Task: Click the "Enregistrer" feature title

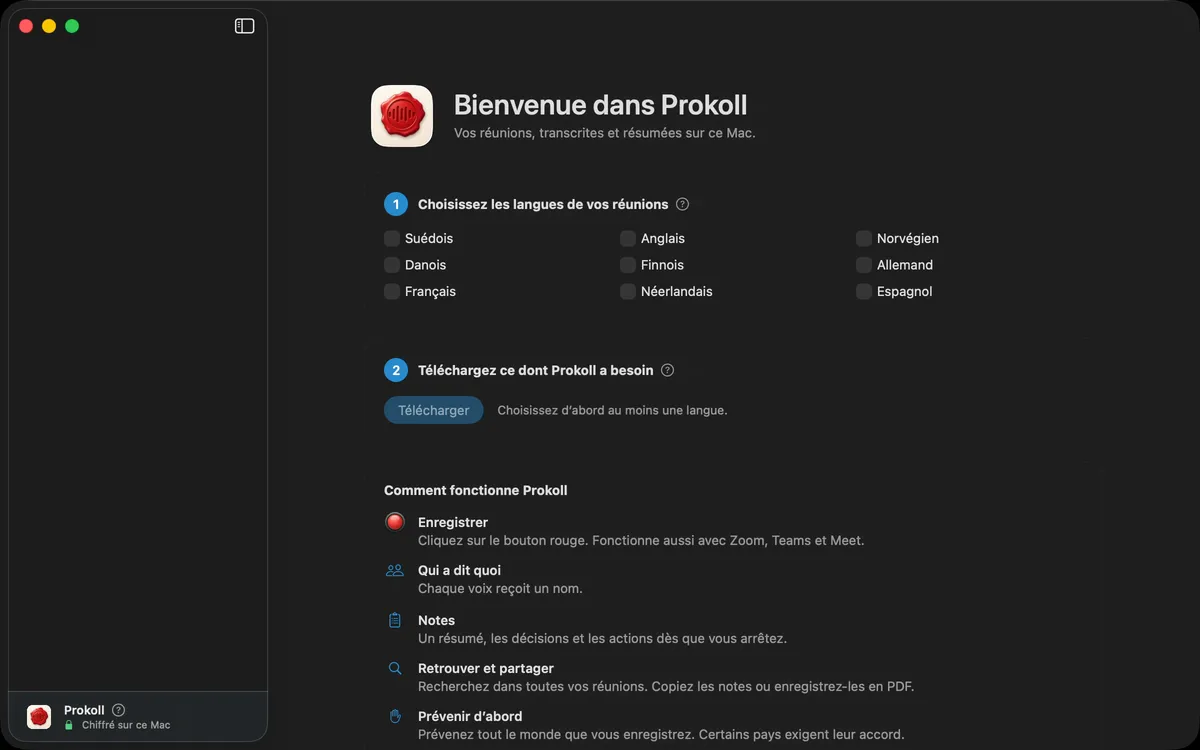Action: point(453,522)
